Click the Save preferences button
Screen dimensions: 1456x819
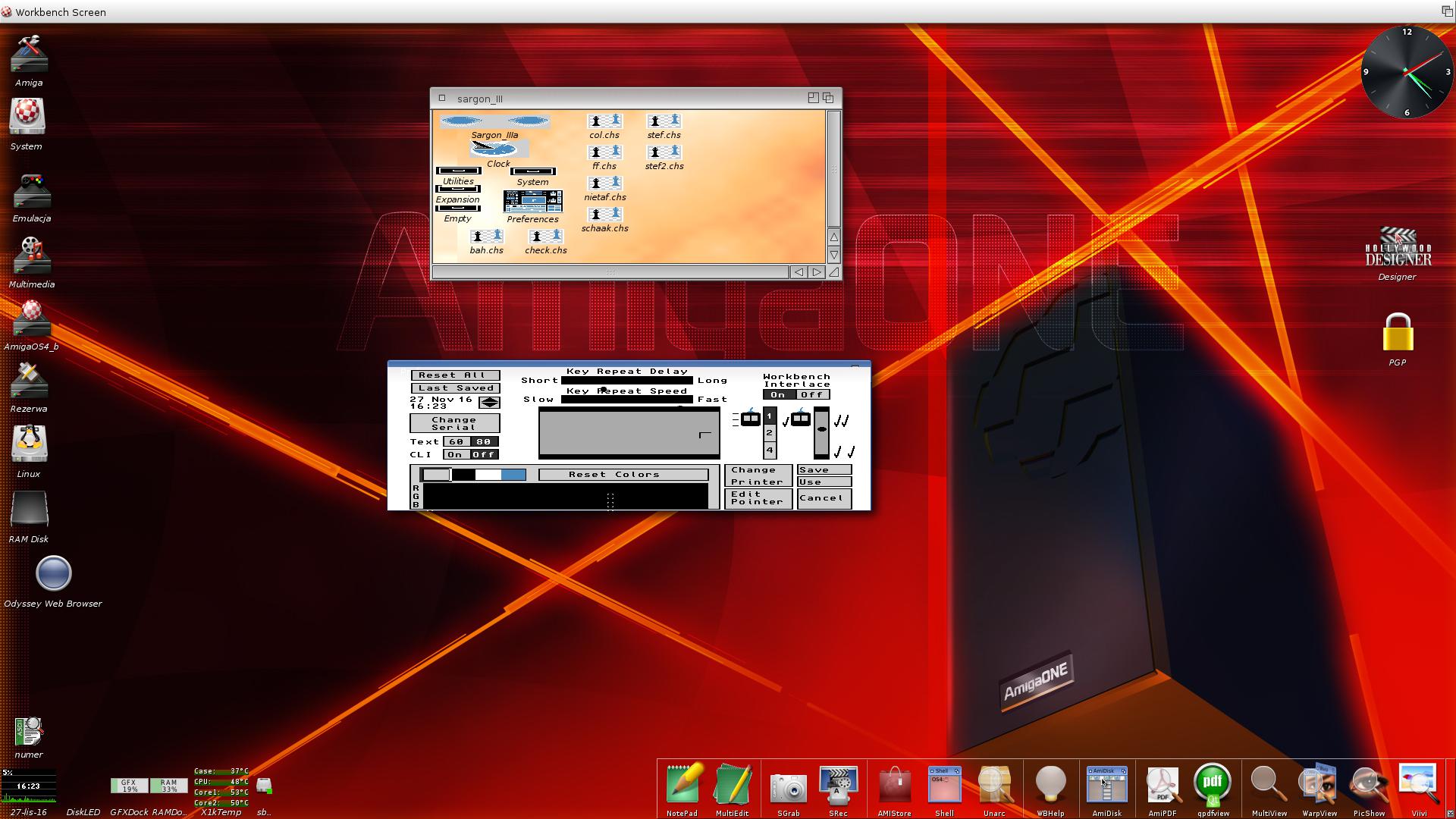[824, 470]
